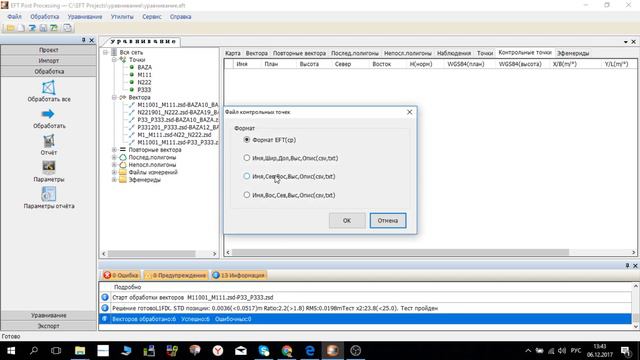Select the 'BAZA' point in the tree
The height and width of the screenshot is (360, 640).
point(144,67)
